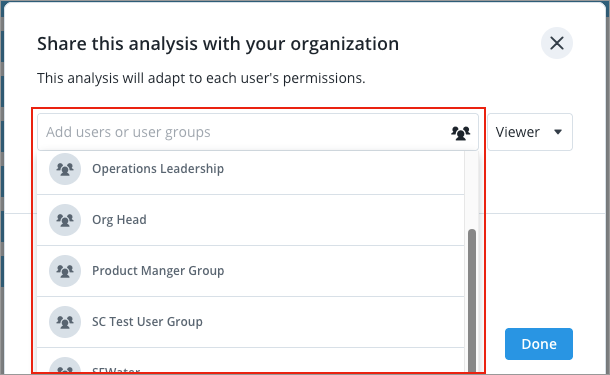Click the user groups icon in search field
This screenshot has height=375, width=610.
click(461, 133)
